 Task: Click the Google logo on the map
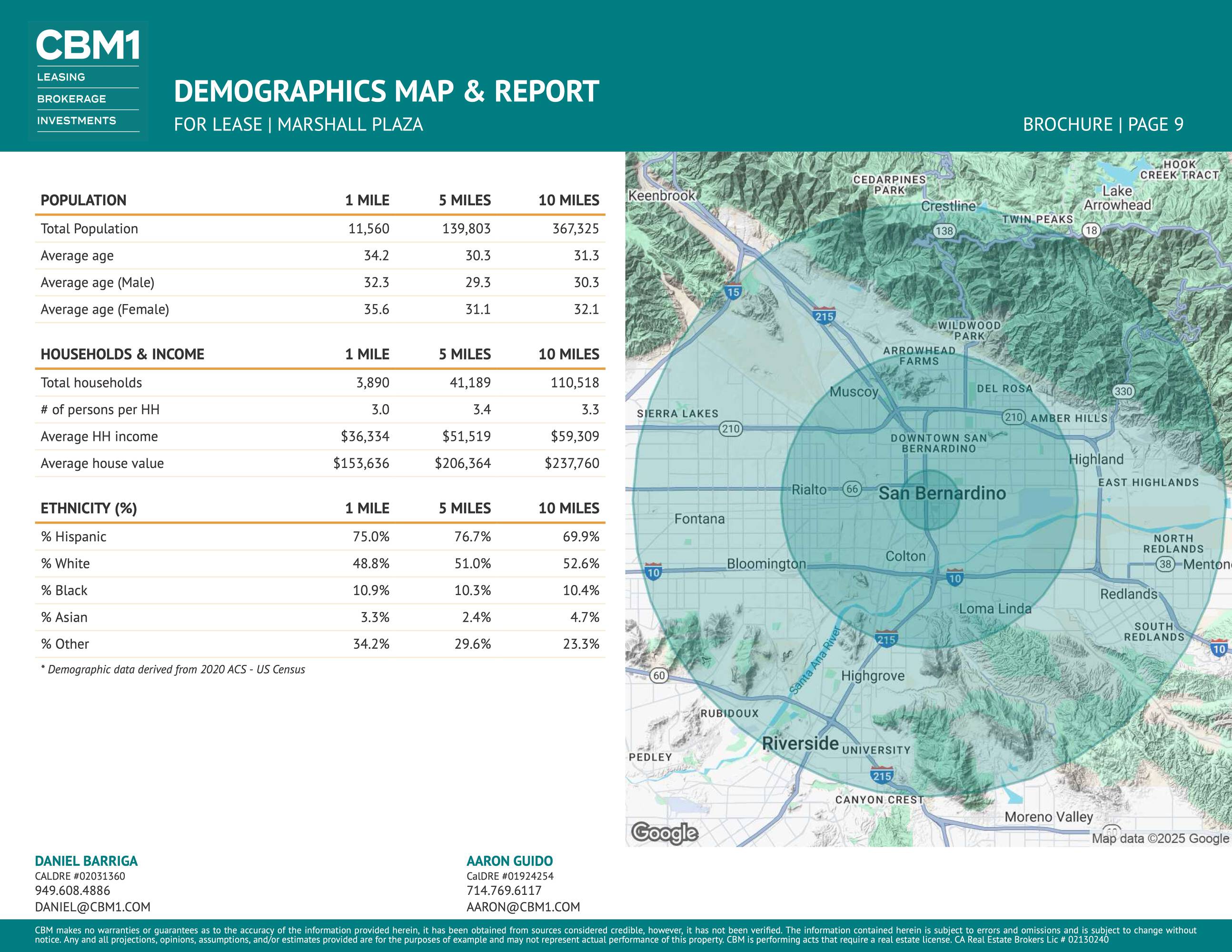coord(665,833)
